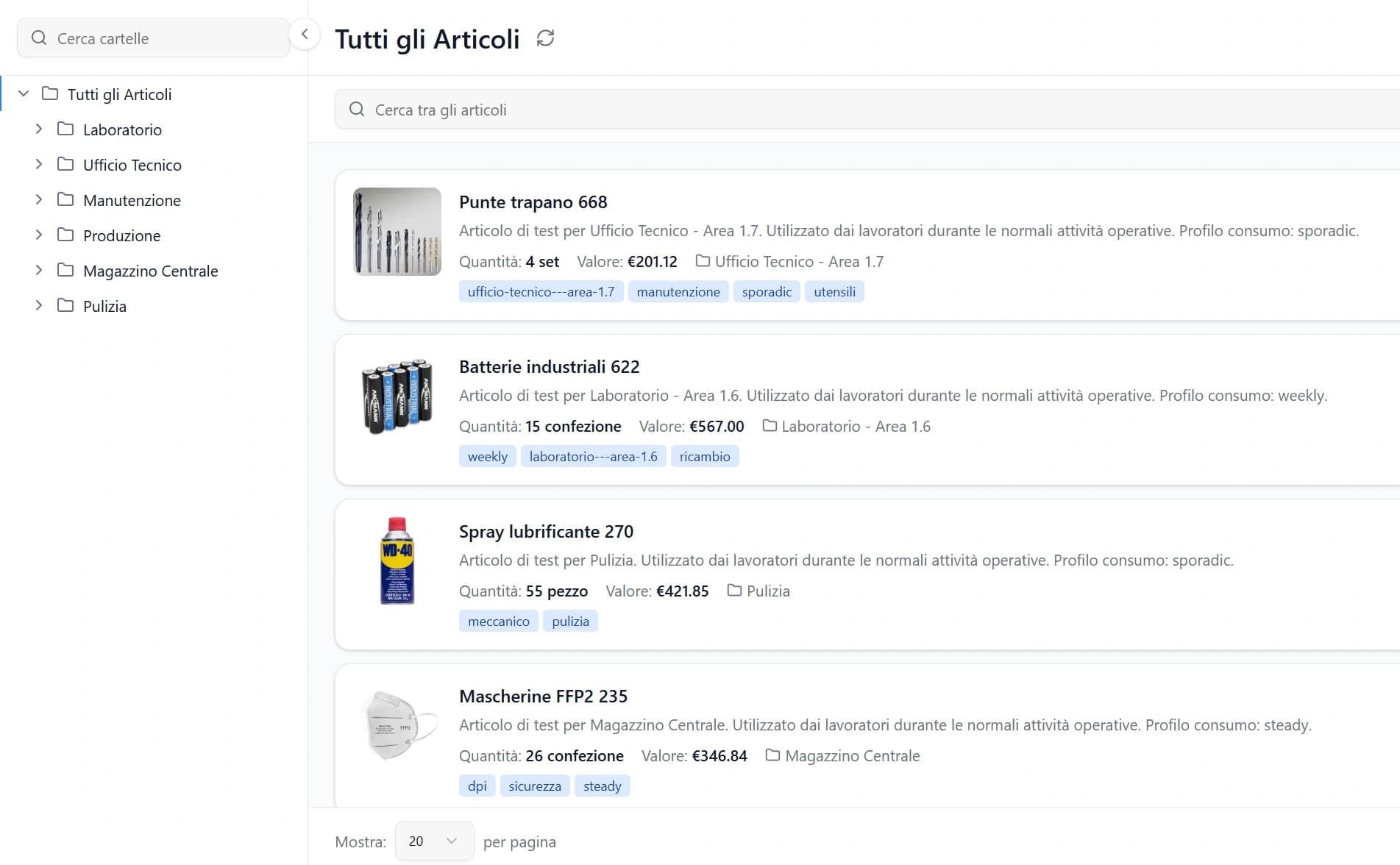The height and width of the screenshot is (865, 1400).
Task: Click the Ufficio Tecnico folder icon
Action: 65,164
